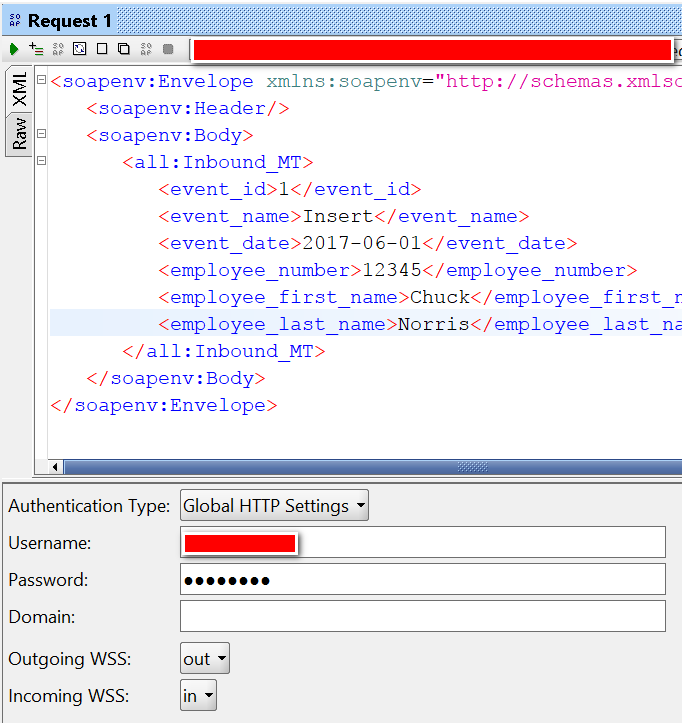Click the first name value Chuck
The width and height of the screenshot is (682, 723).
(x=439, y=297)
